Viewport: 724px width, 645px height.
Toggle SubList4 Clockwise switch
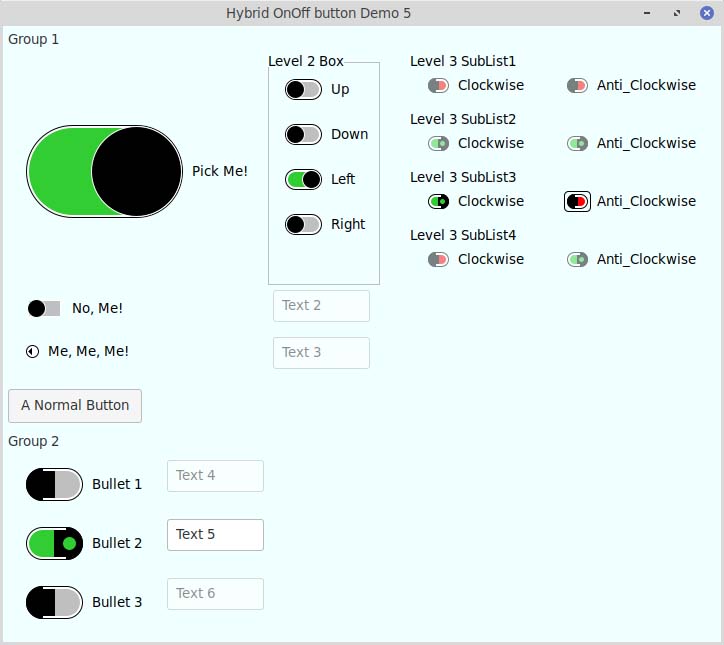438,259
